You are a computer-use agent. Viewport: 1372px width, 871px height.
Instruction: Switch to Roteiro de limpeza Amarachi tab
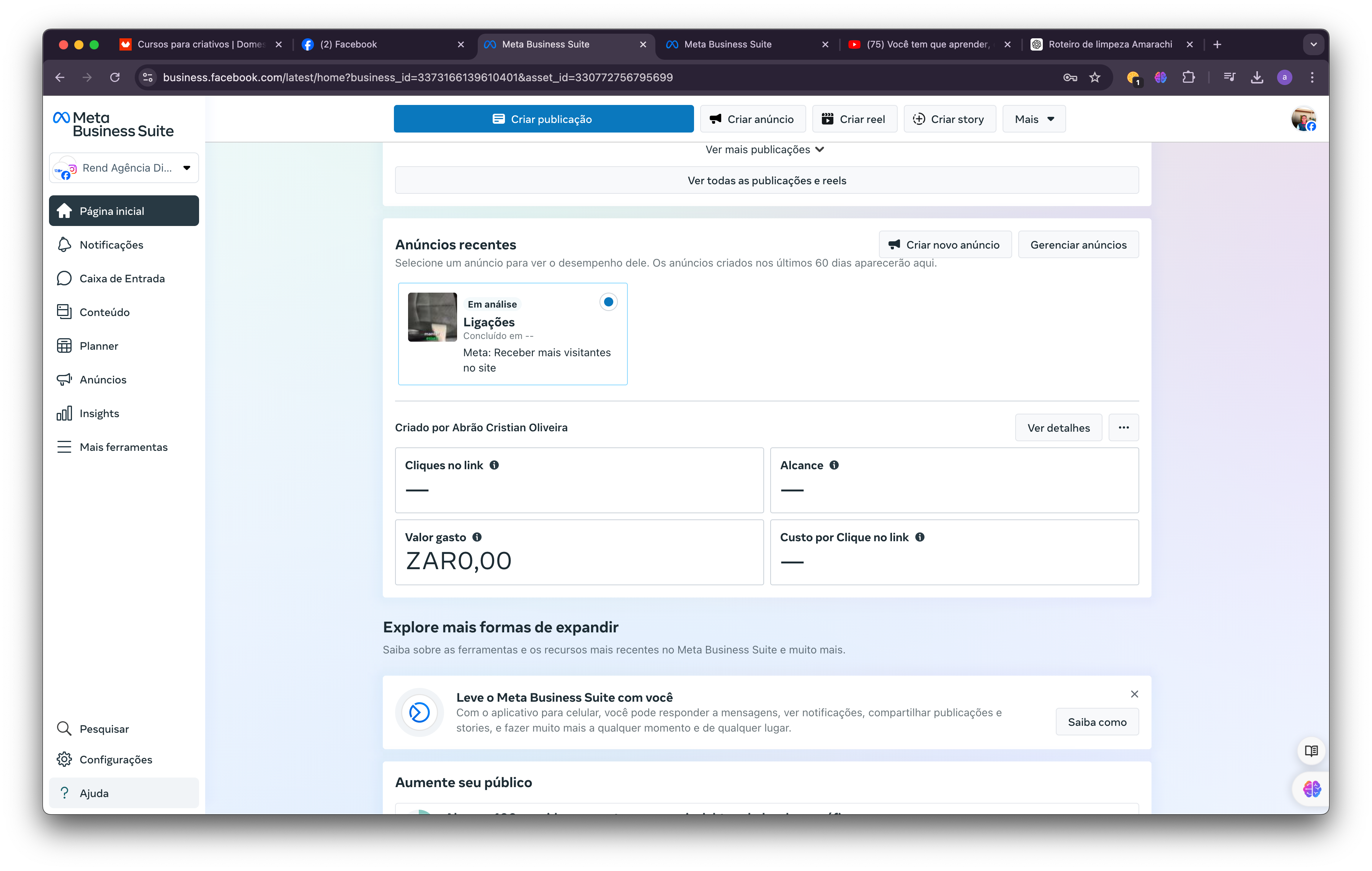click(x=1112, y=44)
